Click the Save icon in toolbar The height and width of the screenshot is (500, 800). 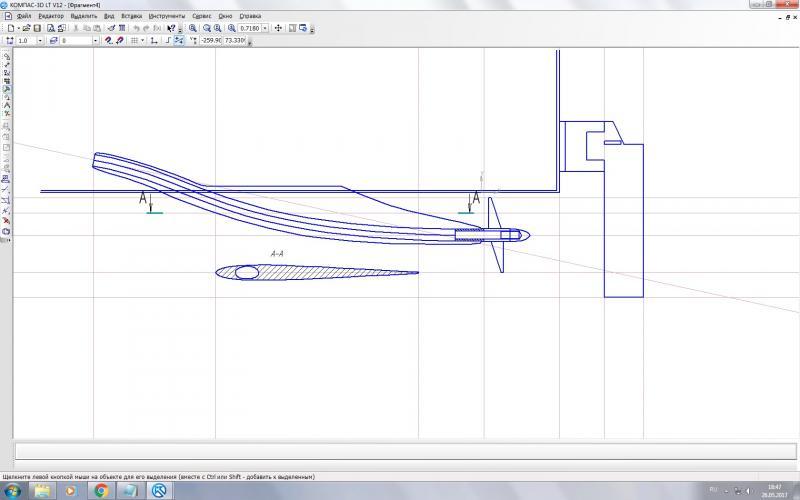pyautogui.click(x=37, y=28)
